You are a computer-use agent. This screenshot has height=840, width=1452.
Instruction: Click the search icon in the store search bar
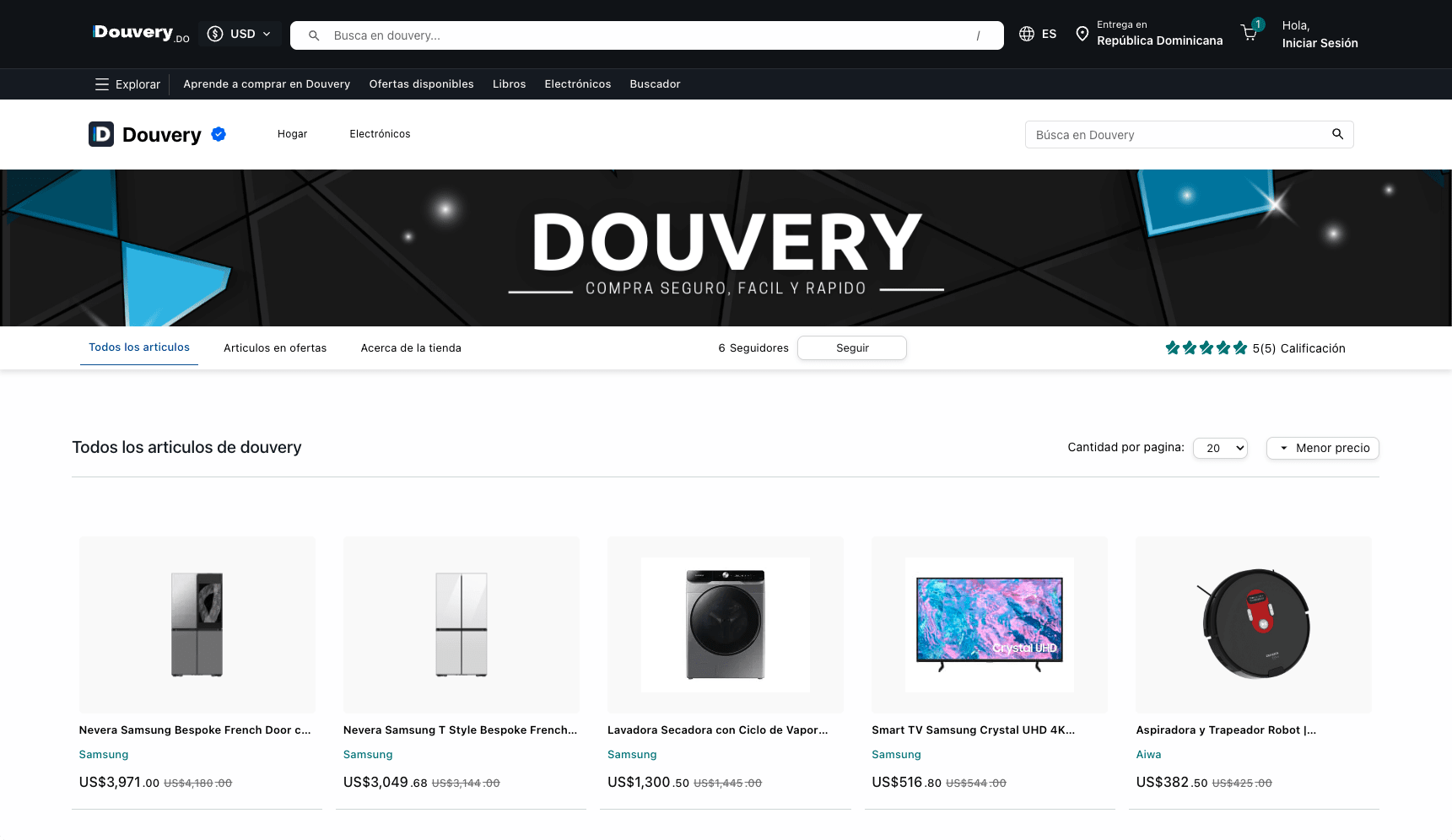click(1337, 134)
